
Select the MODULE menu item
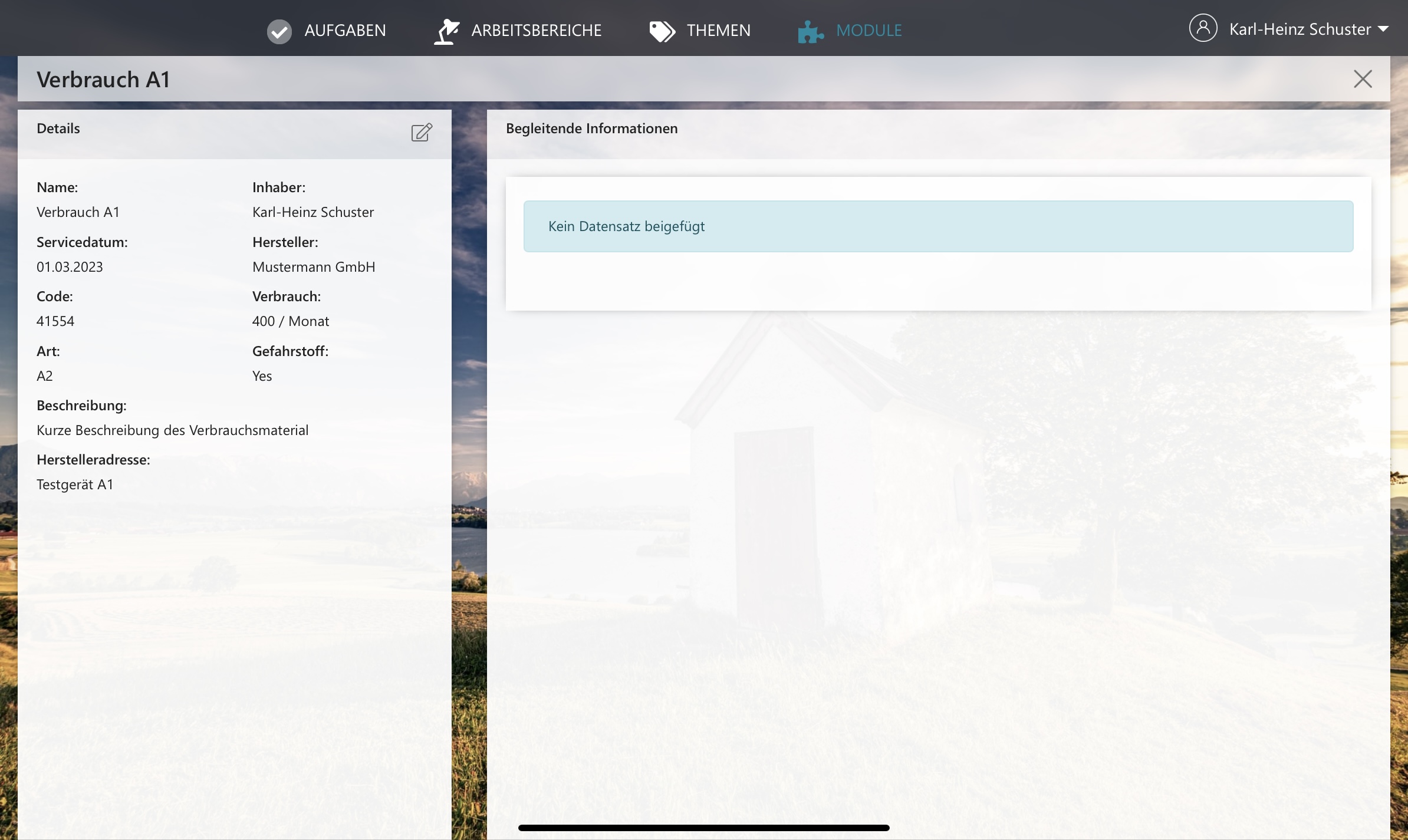point(869,31)
